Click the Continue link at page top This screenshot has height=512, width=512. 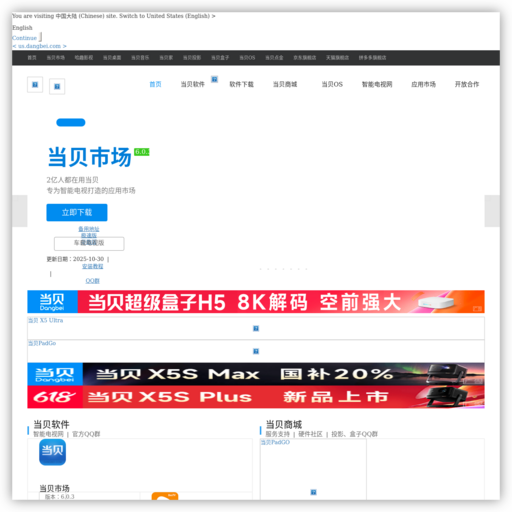pyautogui.click(x=24, y=38)
